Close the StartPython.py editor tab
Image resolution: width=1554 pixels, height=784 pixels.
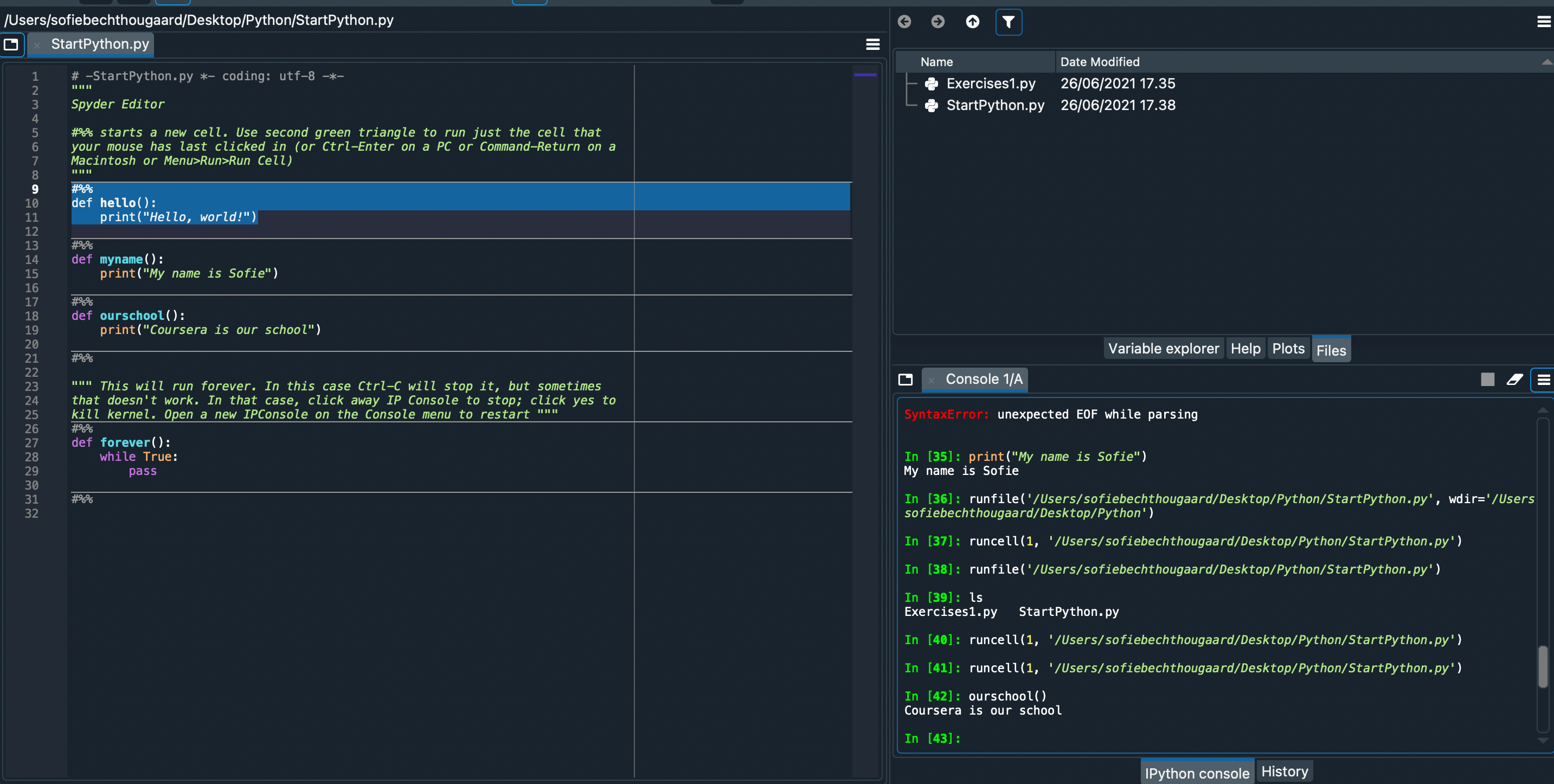click(x=37, y=44)
